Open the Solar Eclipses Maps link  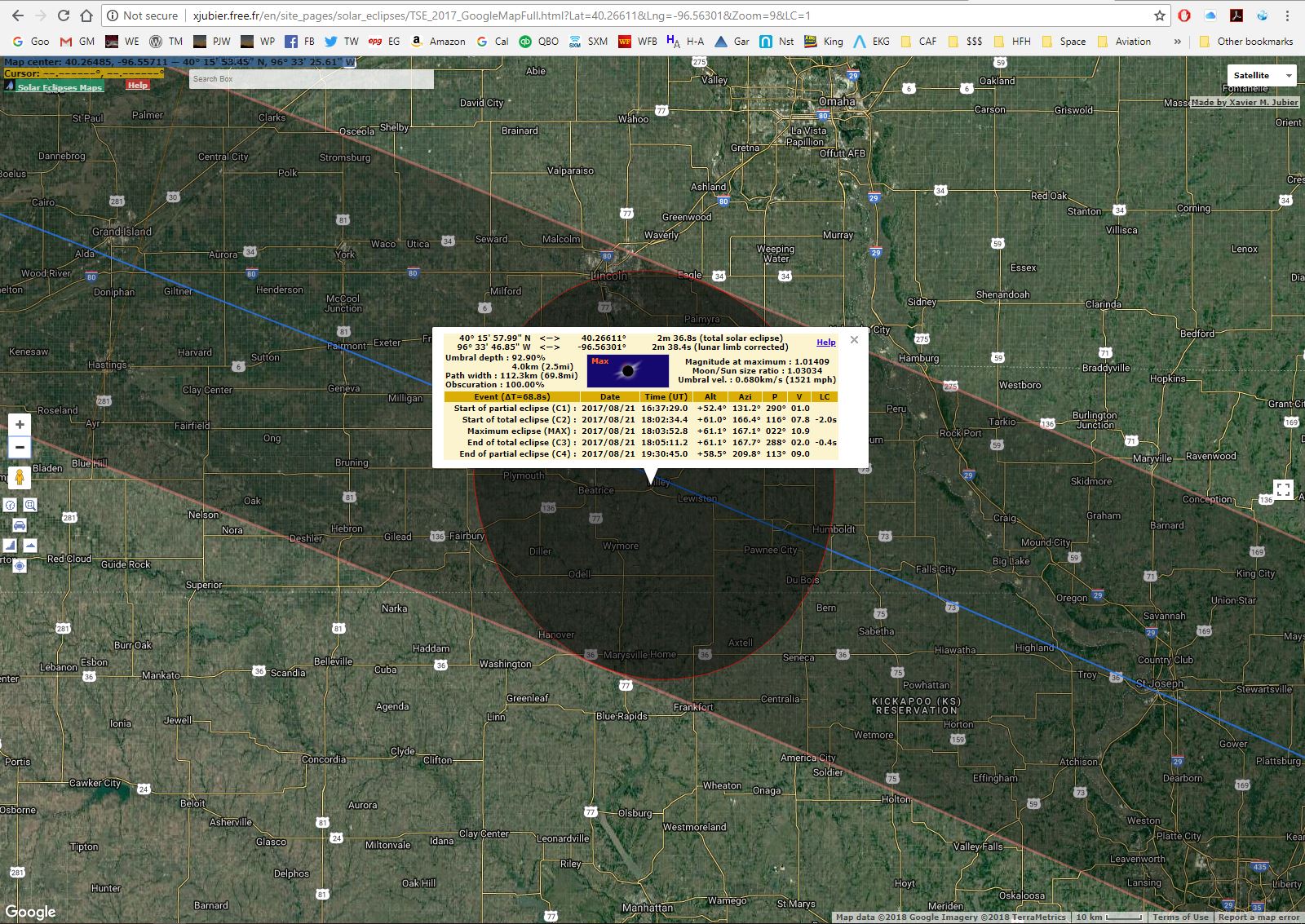pos(60,87)
